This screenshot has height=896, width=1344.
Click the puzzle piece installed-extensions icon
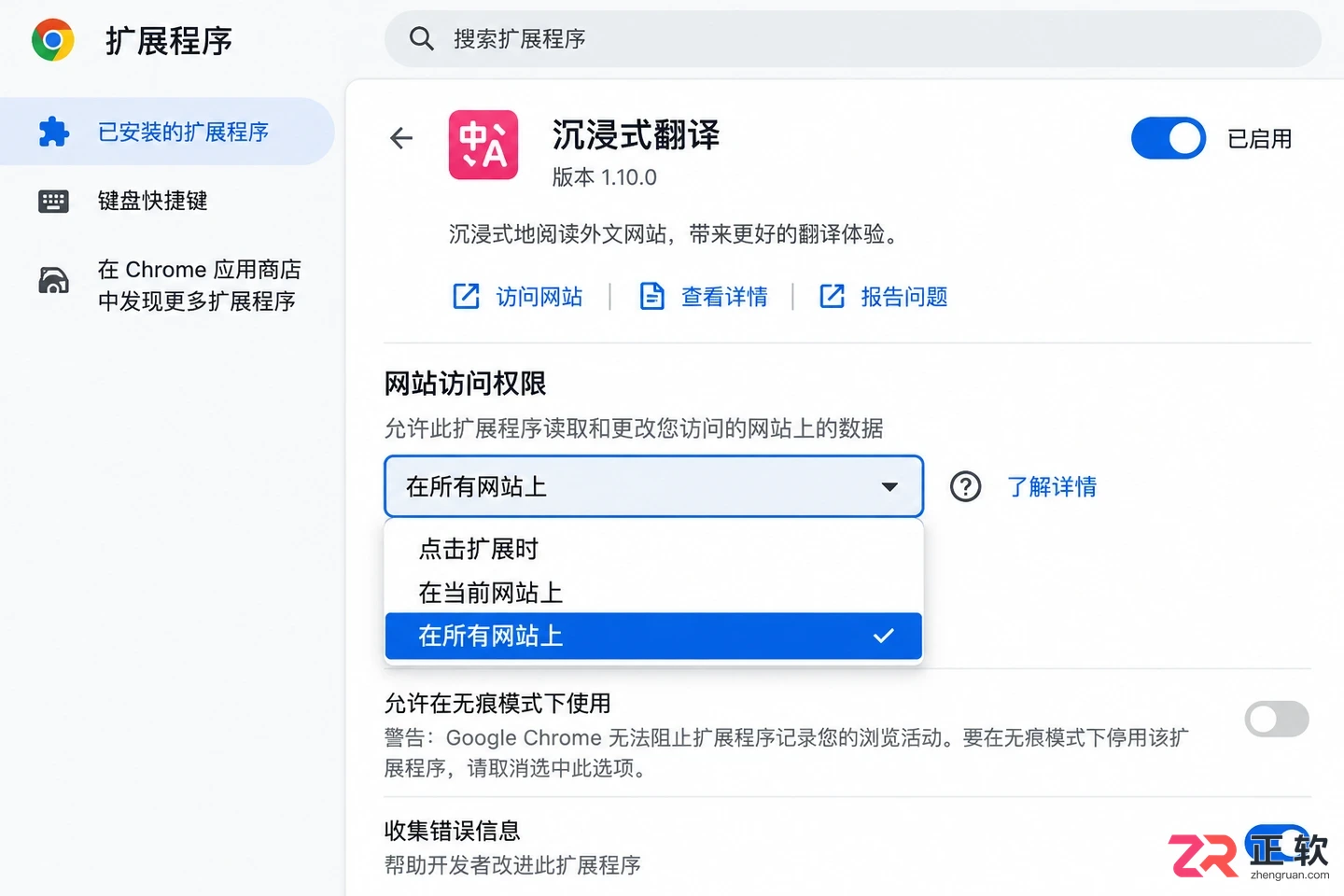(53, 132)
